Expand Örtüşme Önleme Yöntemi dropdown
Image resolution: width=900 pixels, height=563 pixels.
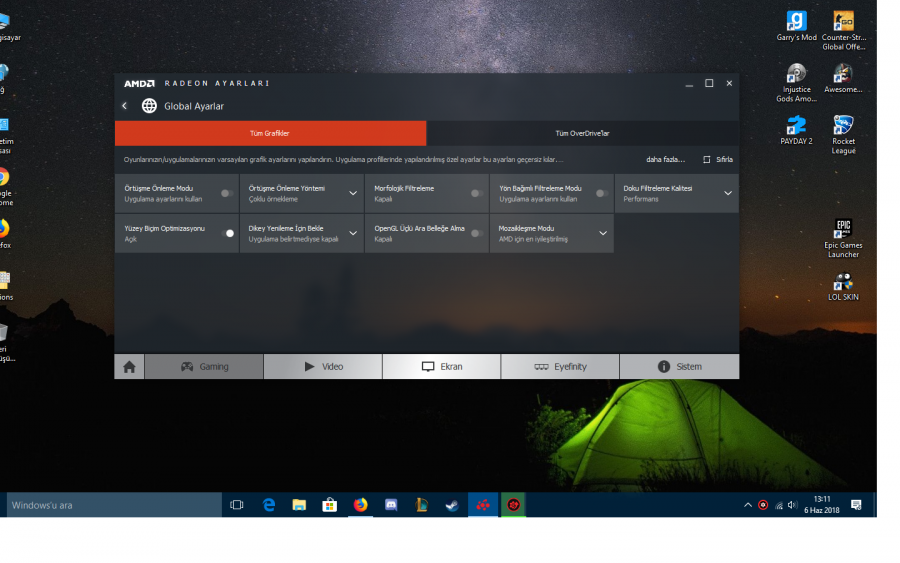pos(353,193)
